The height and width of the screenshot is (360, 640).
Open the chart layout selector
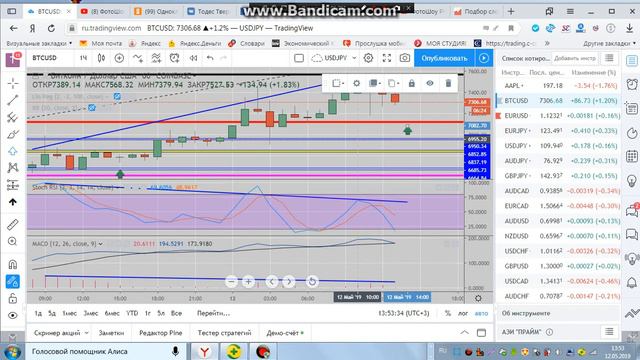[299, 58]
